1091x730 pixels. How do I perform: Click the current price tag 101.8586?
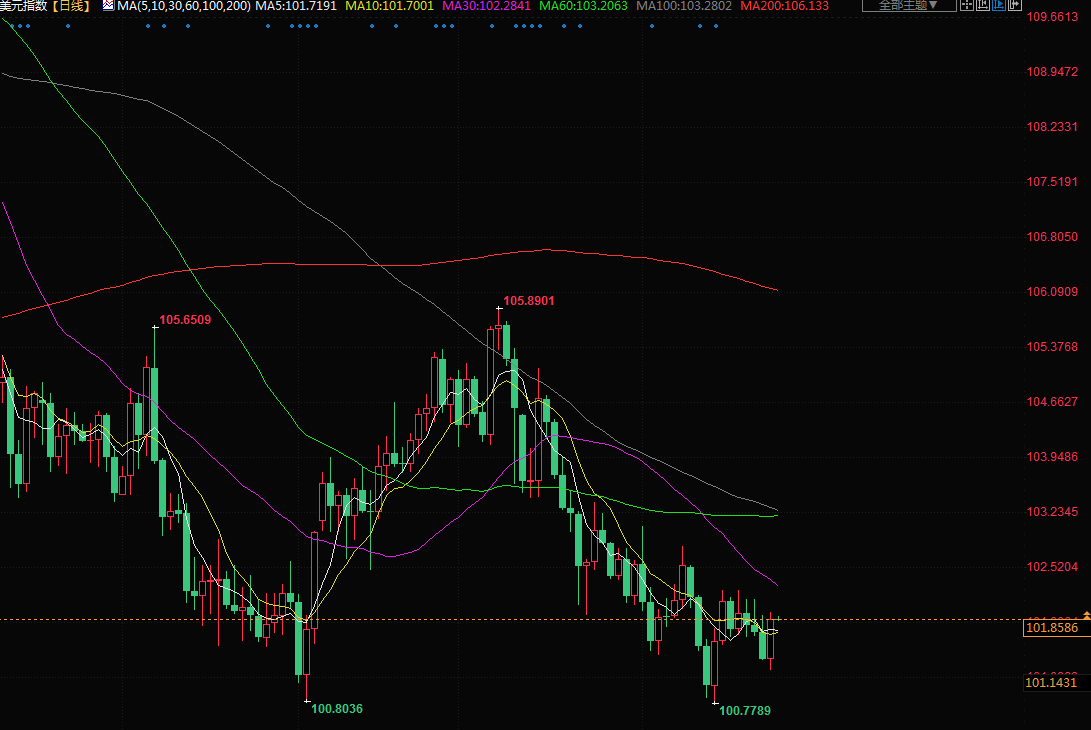click(1051, 628)
